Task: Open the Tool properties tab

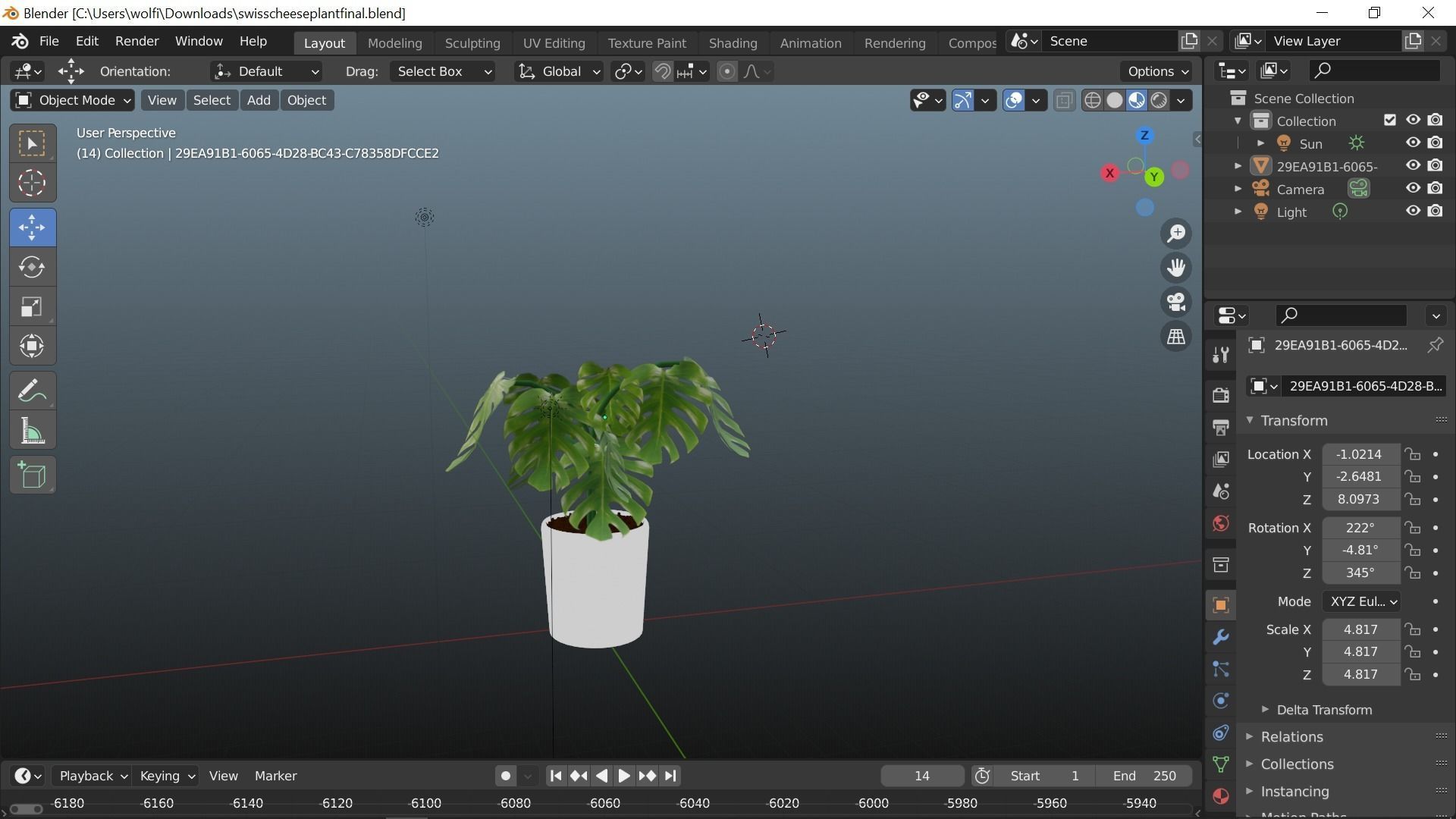Action: point(1220,355)
